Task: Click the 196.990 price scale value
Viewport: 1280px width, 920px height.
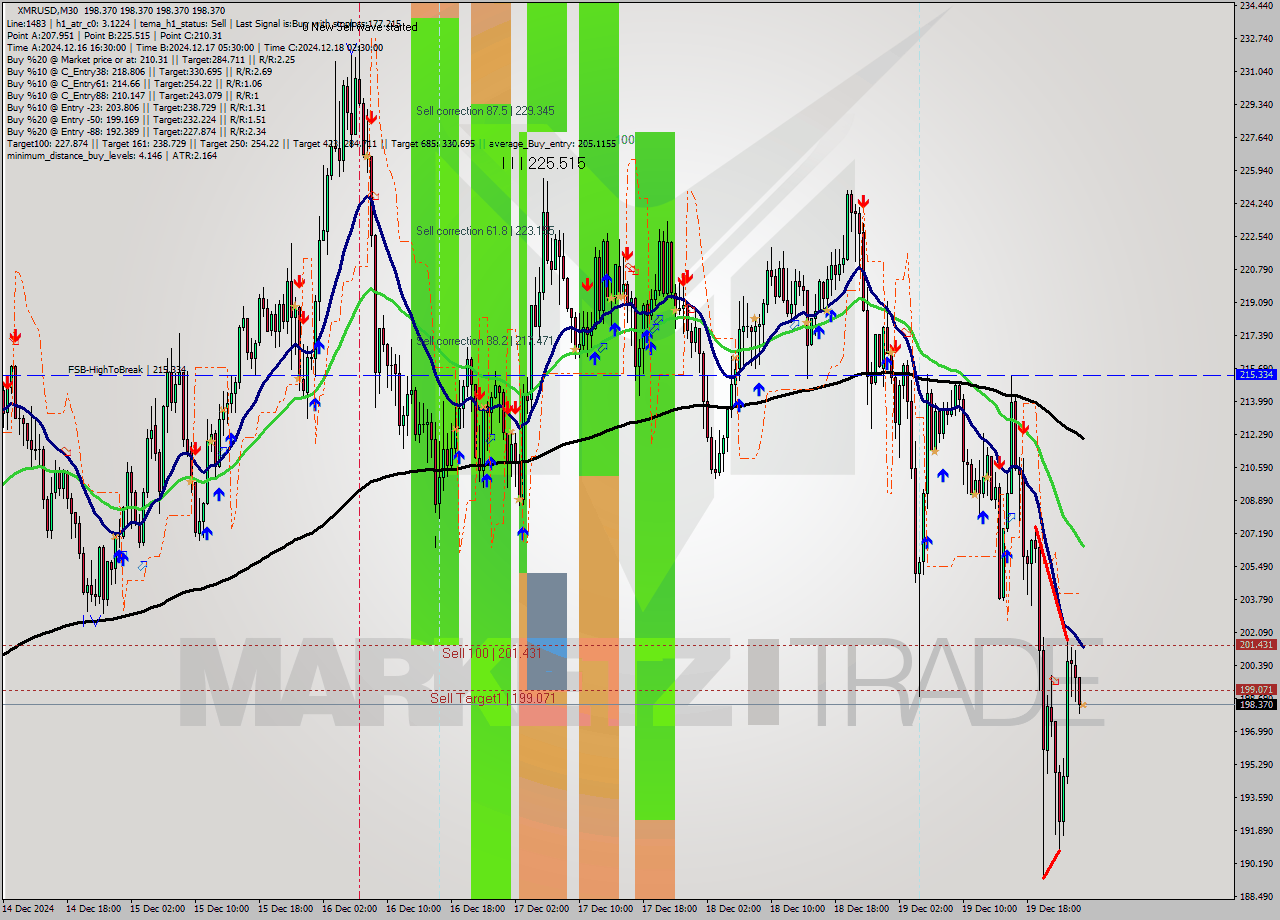Action: tap(1256, 732)
